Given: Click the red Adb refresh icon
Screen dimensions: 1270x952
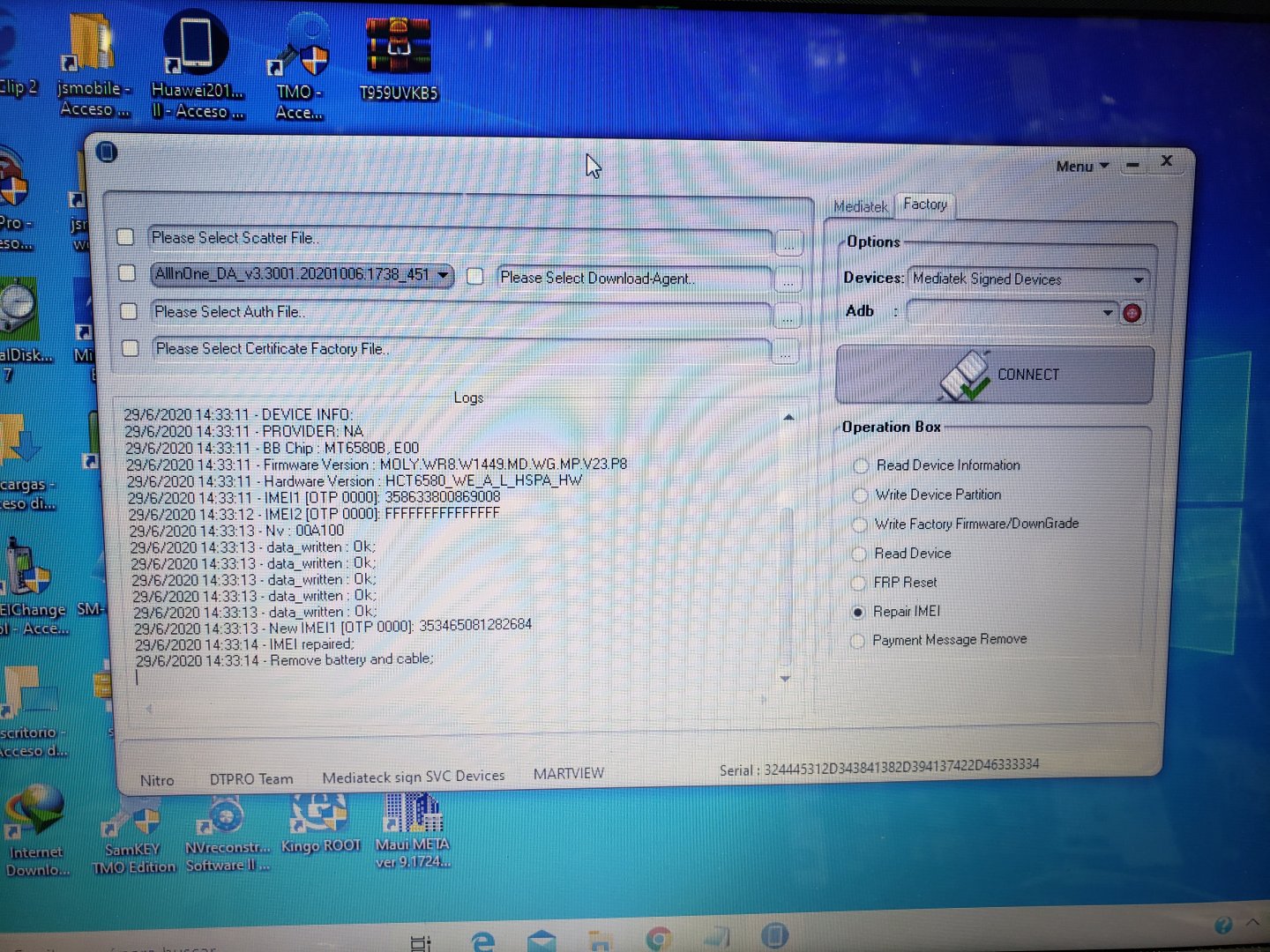Looking at the screenshot, I should 1132,313.
